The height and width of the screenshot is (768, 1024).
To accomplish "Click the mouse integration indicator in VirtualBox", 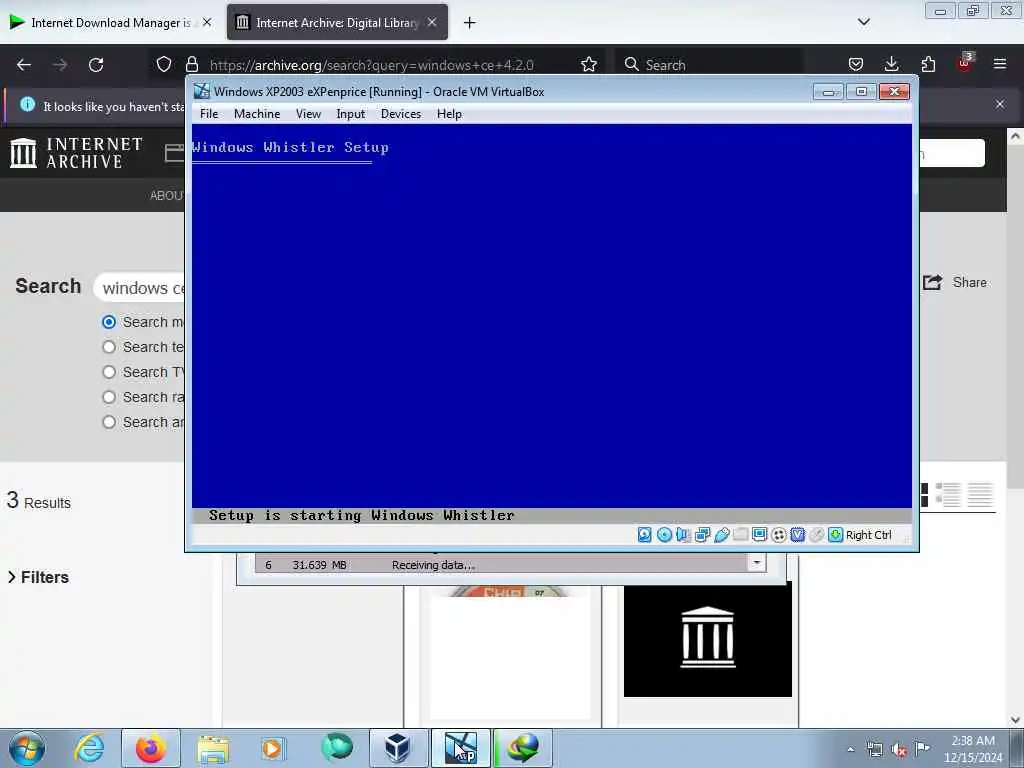I will pos(816,535).
